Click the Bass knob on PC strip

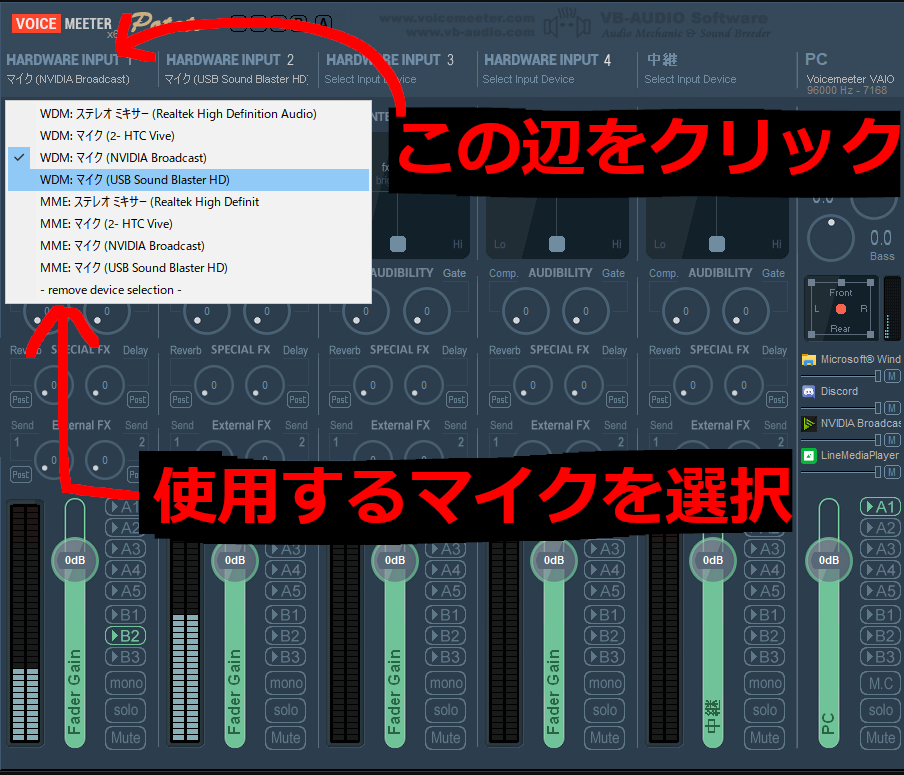[x=830, y=238]
